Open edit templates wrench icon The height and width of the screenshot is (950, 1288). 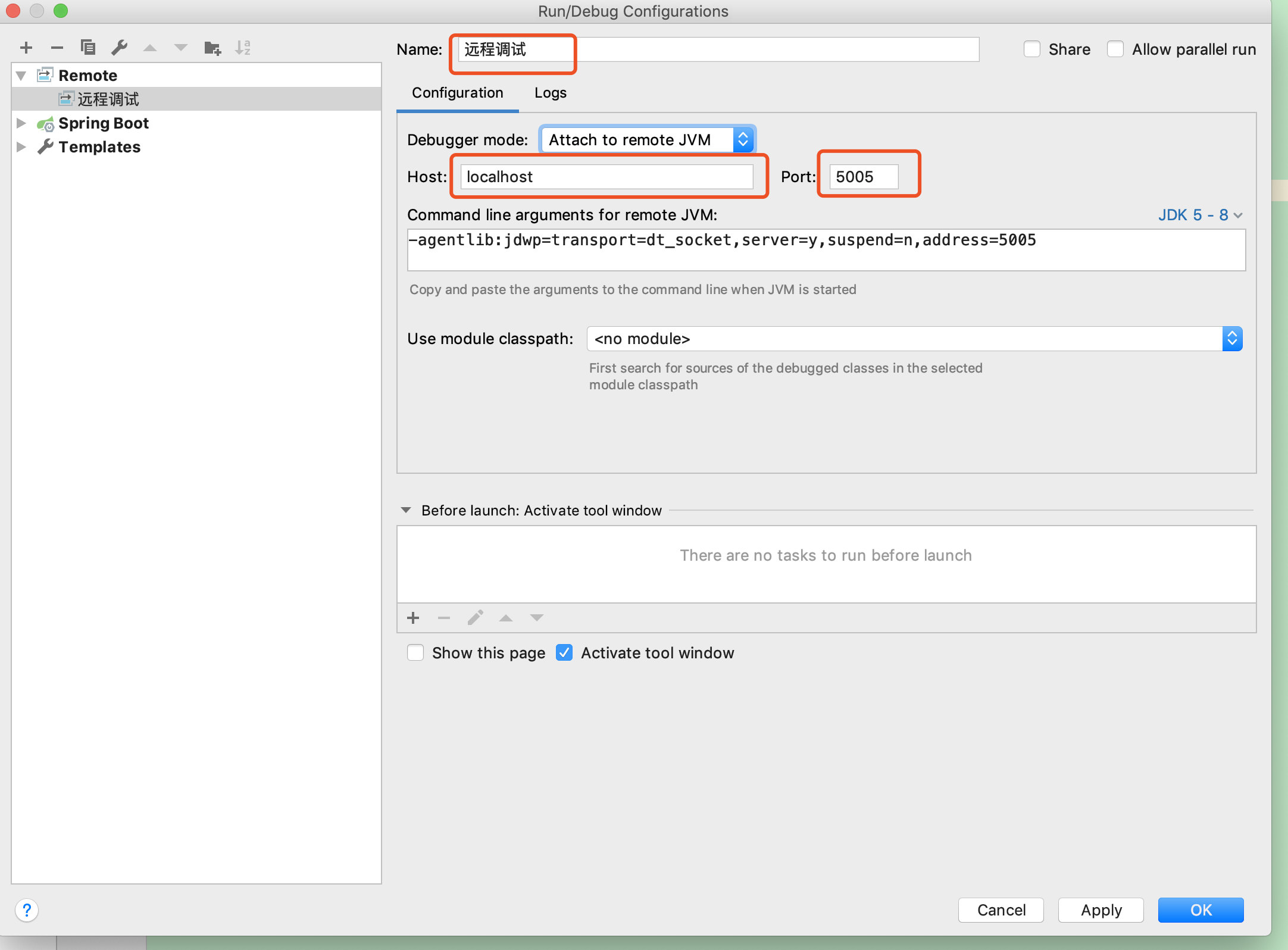click(119, 47)
